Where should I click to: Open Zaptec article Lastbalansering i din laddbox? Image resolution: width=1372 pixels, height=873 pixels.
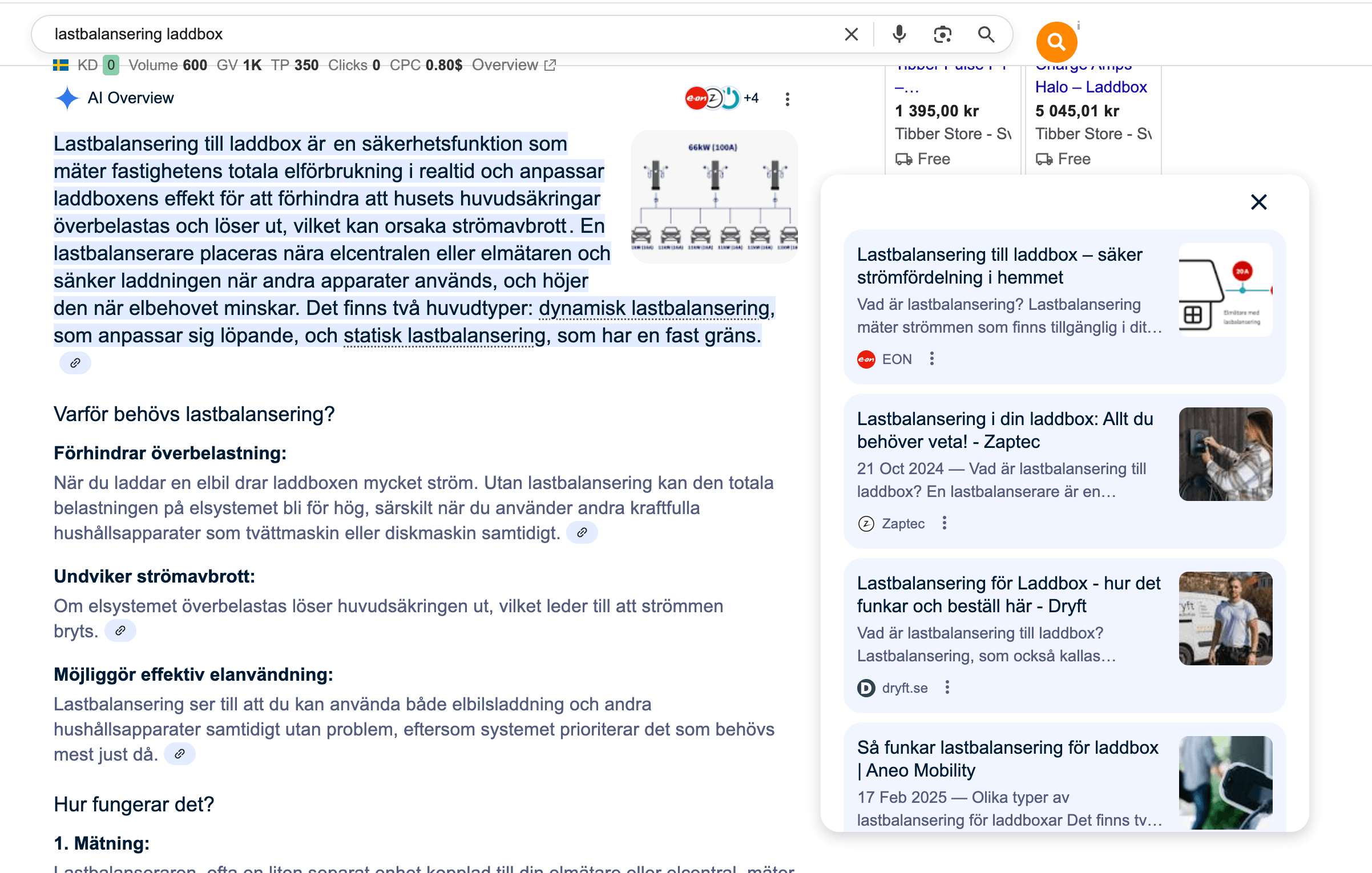pos(1005,430)
